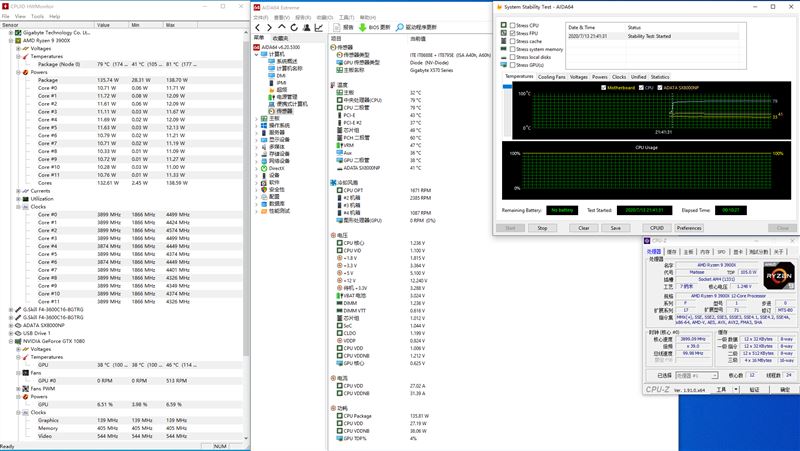The image size is (800, 451).
Task: Enable Stress local disks checkbox
Action: tap(512, 57)
